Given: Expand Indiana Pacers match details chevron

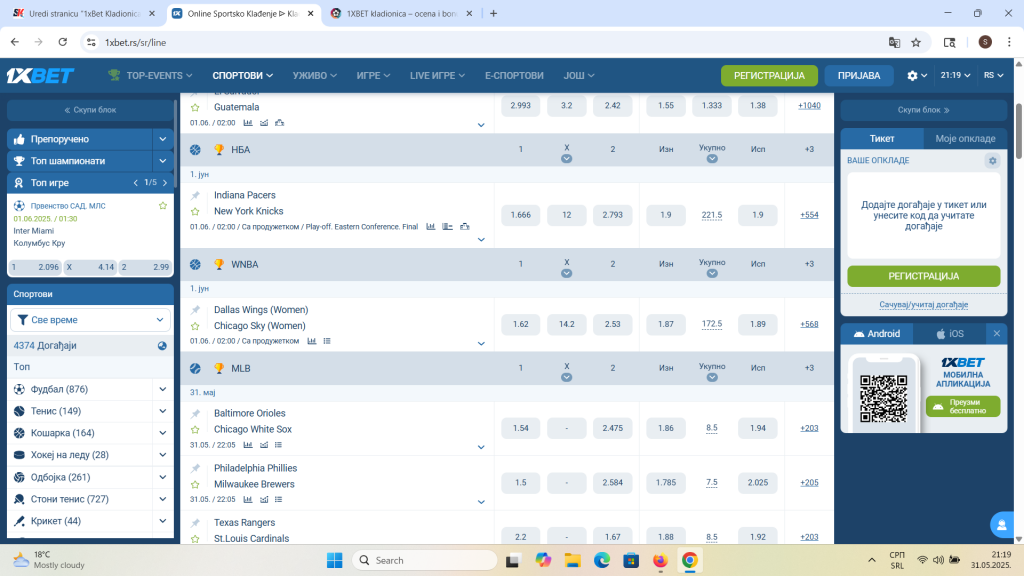Looking at the screenshot, I should click(481, 240).
